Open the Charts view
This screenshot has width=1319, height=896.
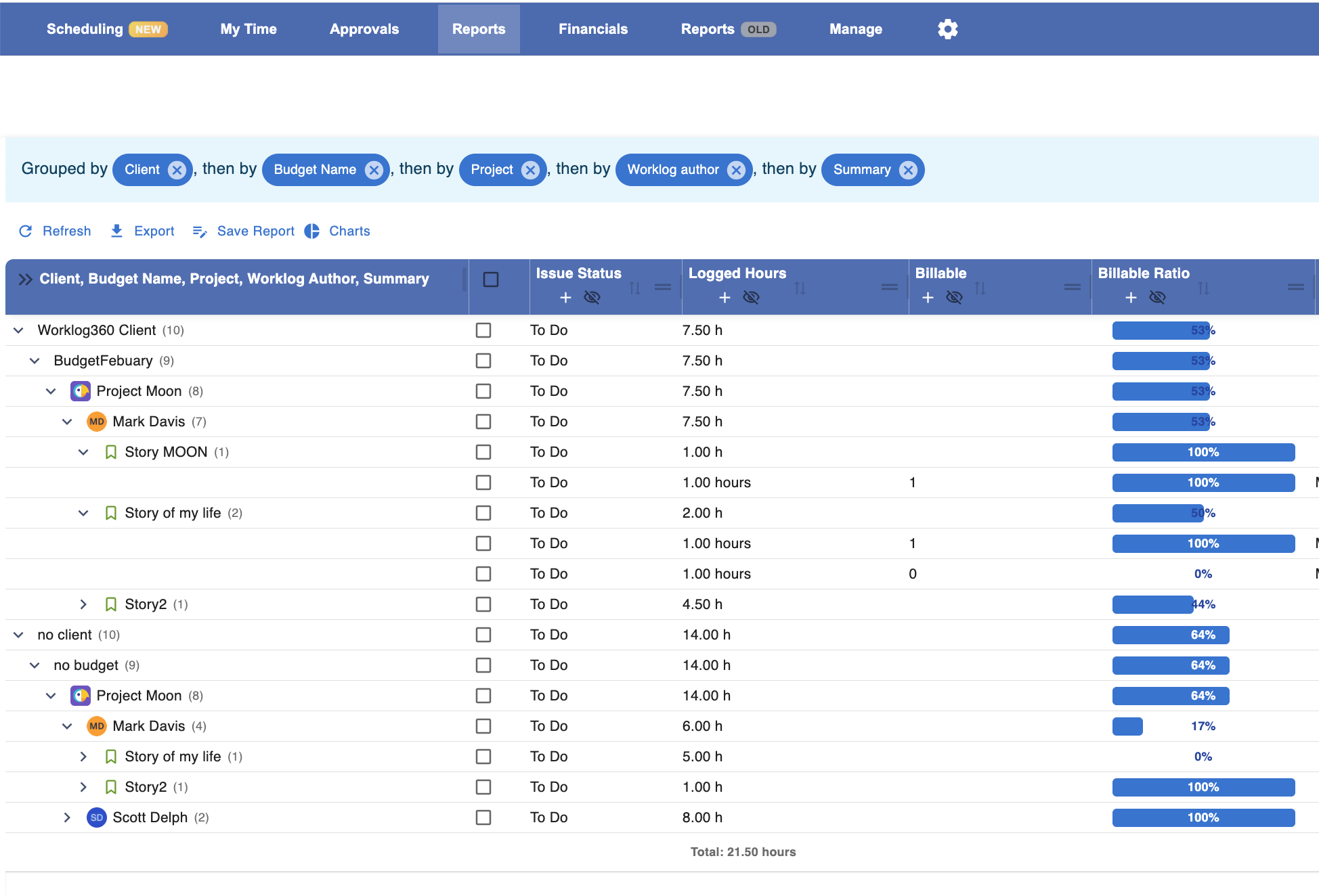coord(337,231)
